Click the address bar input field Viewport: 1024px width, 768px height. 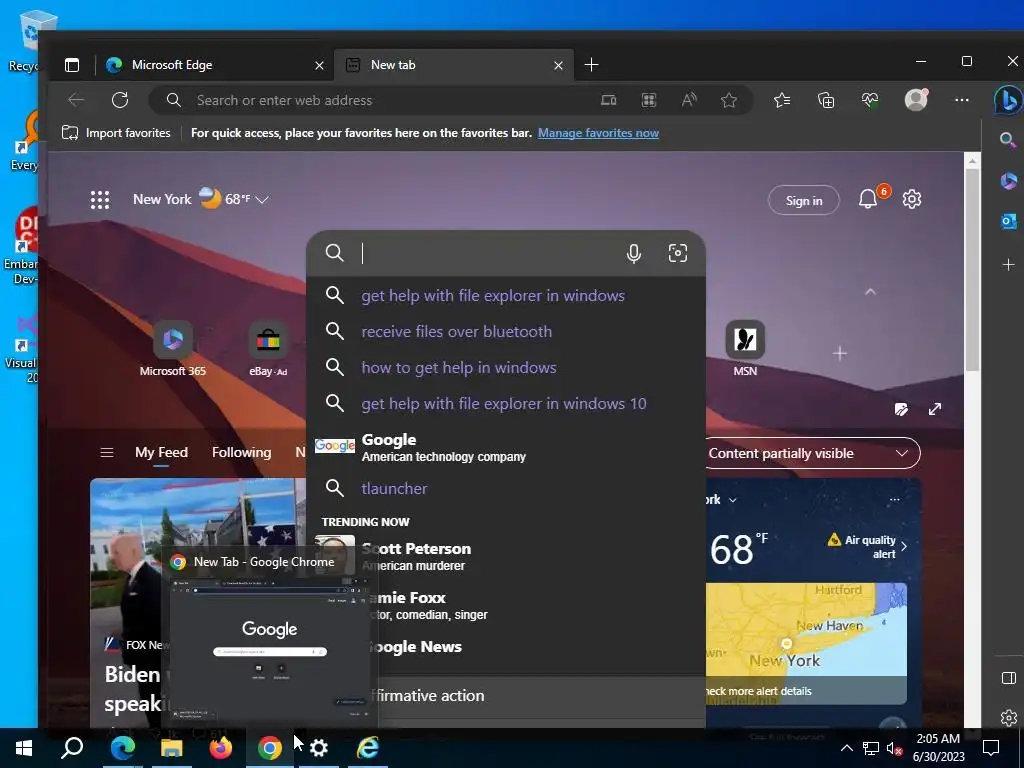[392, 100]
